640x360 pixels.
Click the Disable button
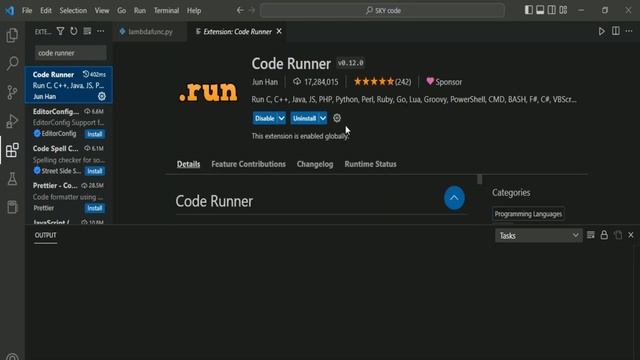pos(264,118)
